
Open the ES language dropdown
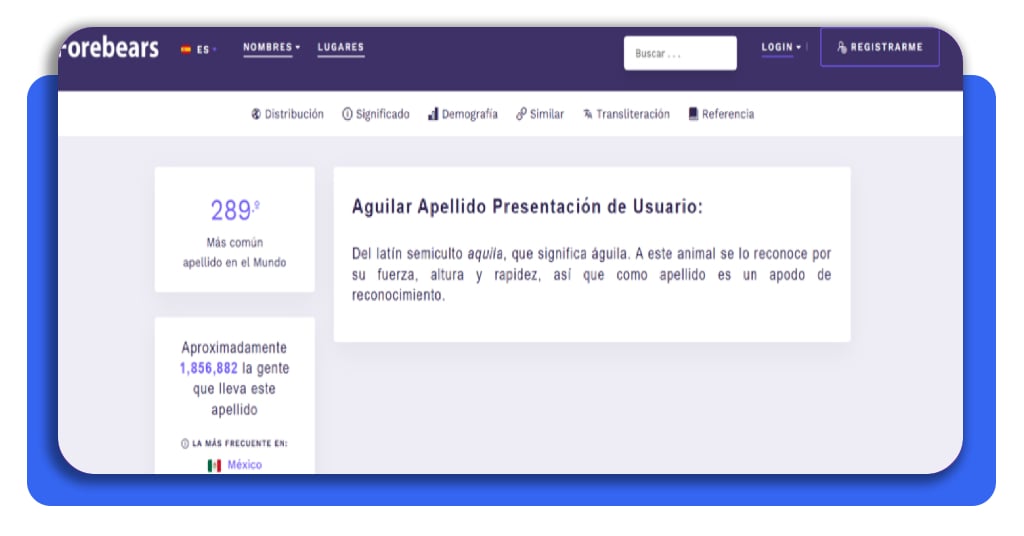click(199, 49)
